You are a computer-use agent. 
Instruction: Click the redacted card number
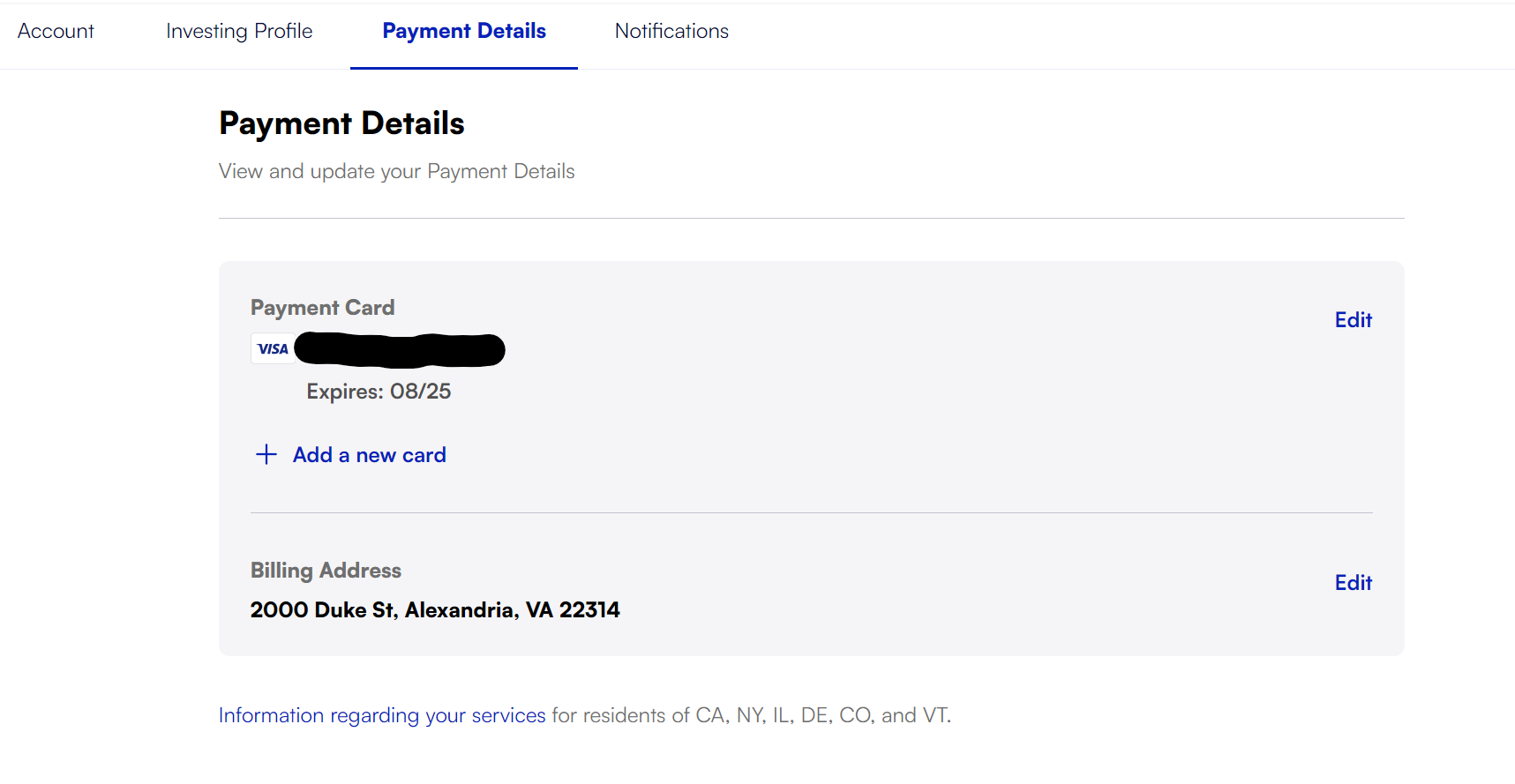coord(400,350)
